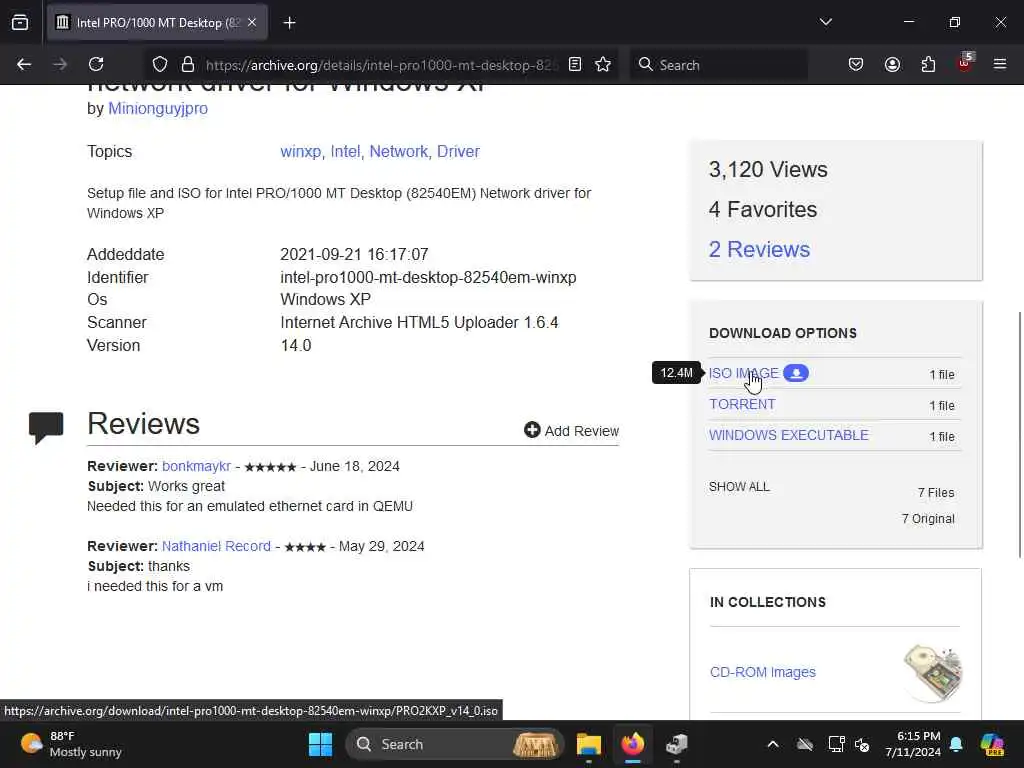
Task: Download the TORRENT file
Action: coord(743,404)
